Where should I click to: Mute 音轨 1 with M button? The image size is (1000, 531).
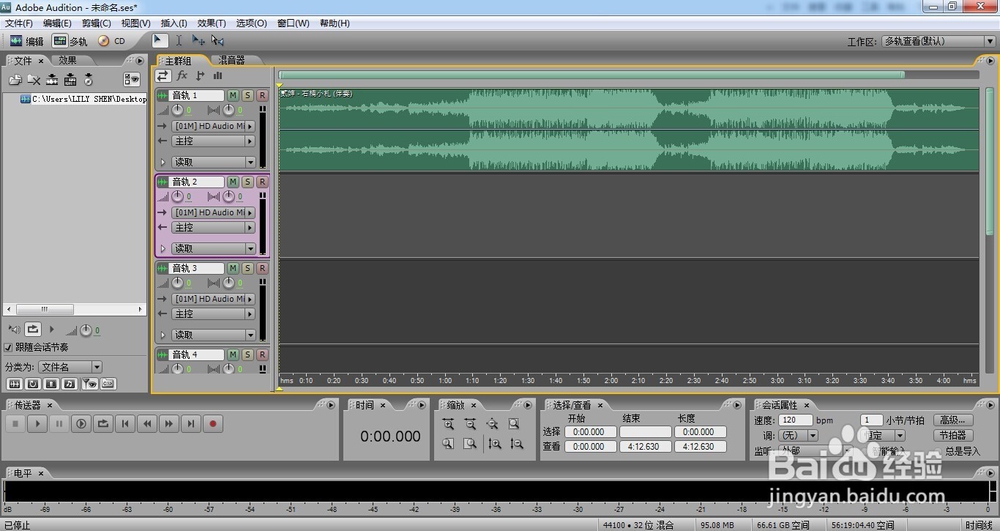pyautogui.click(x=233, y=95)
